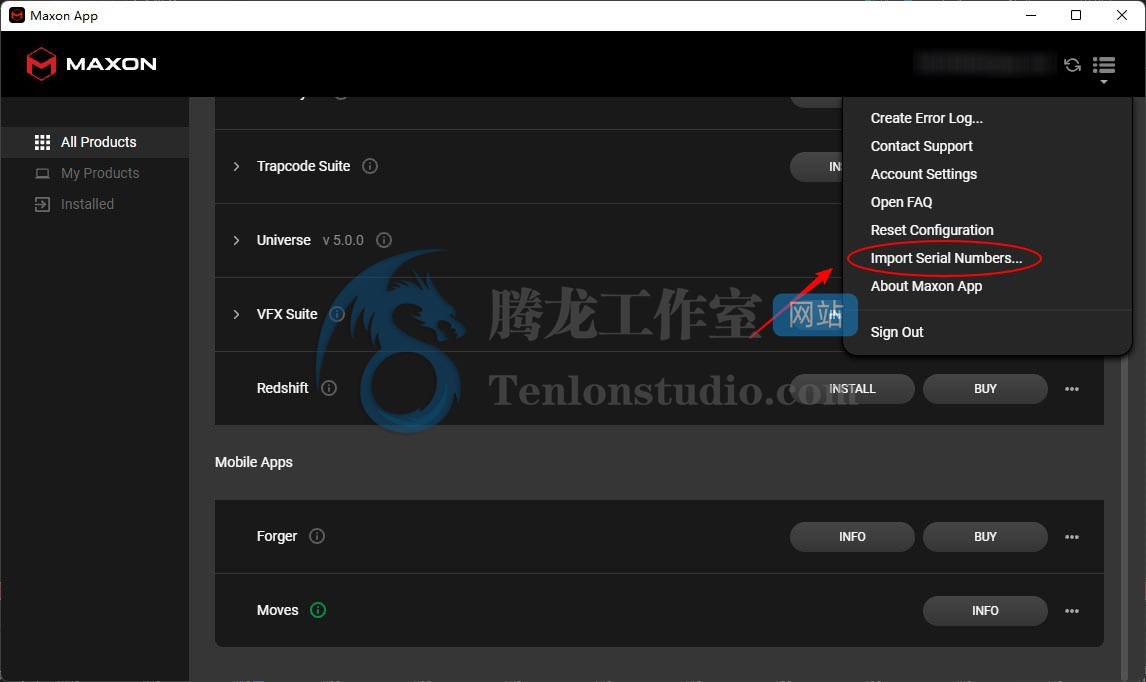Select Create Error Log menu entry
The height and width of the screenshot is (682, 1146).
click(x=927, y=118)
